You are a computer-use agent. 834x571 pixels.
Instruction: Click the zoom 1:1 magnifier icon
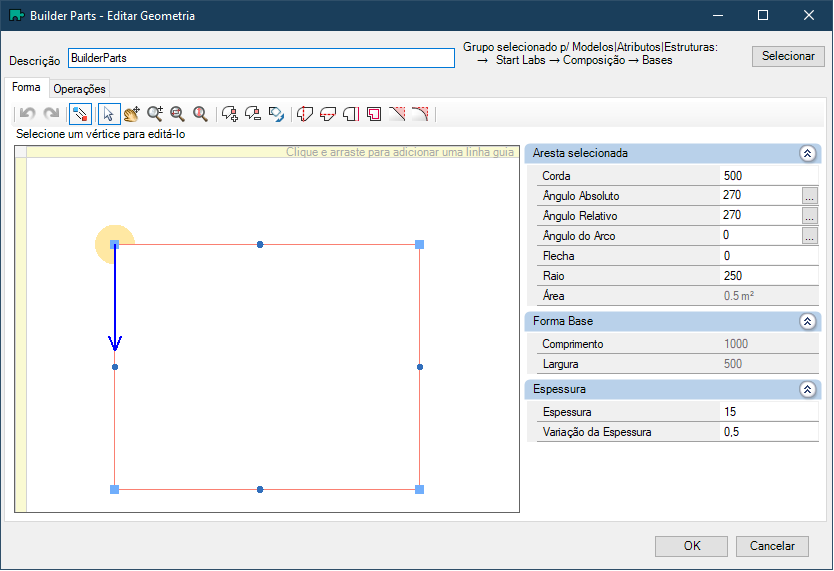click(200, 114)
